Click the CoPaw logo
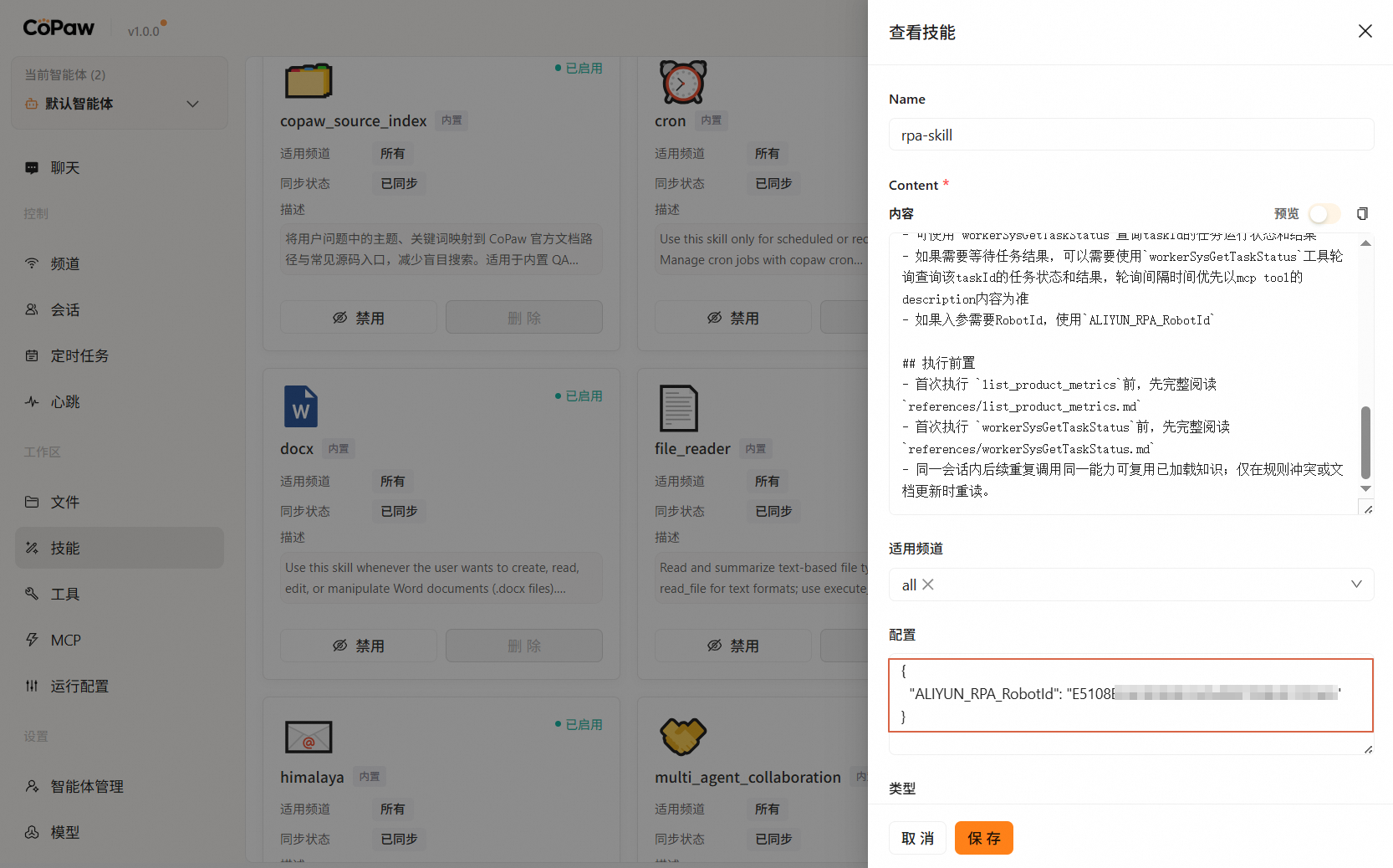The width and height of the screenshot is (1393, 868). click(59, 28)
